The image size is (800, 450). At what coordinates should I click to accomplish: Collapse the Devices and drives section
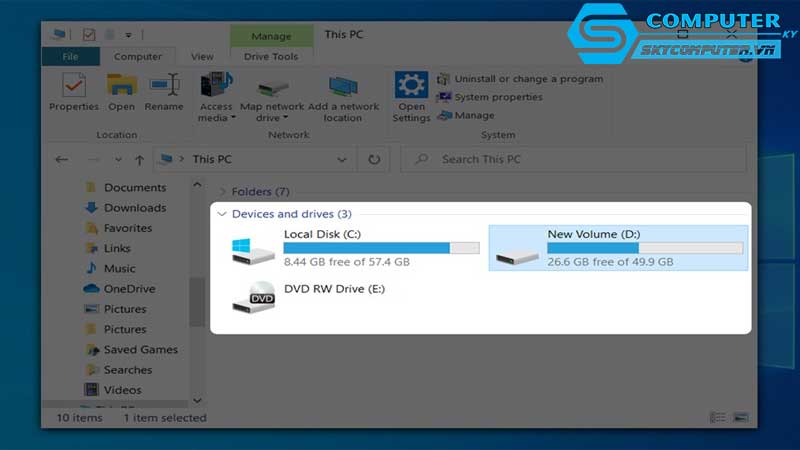tap(222, 214)
